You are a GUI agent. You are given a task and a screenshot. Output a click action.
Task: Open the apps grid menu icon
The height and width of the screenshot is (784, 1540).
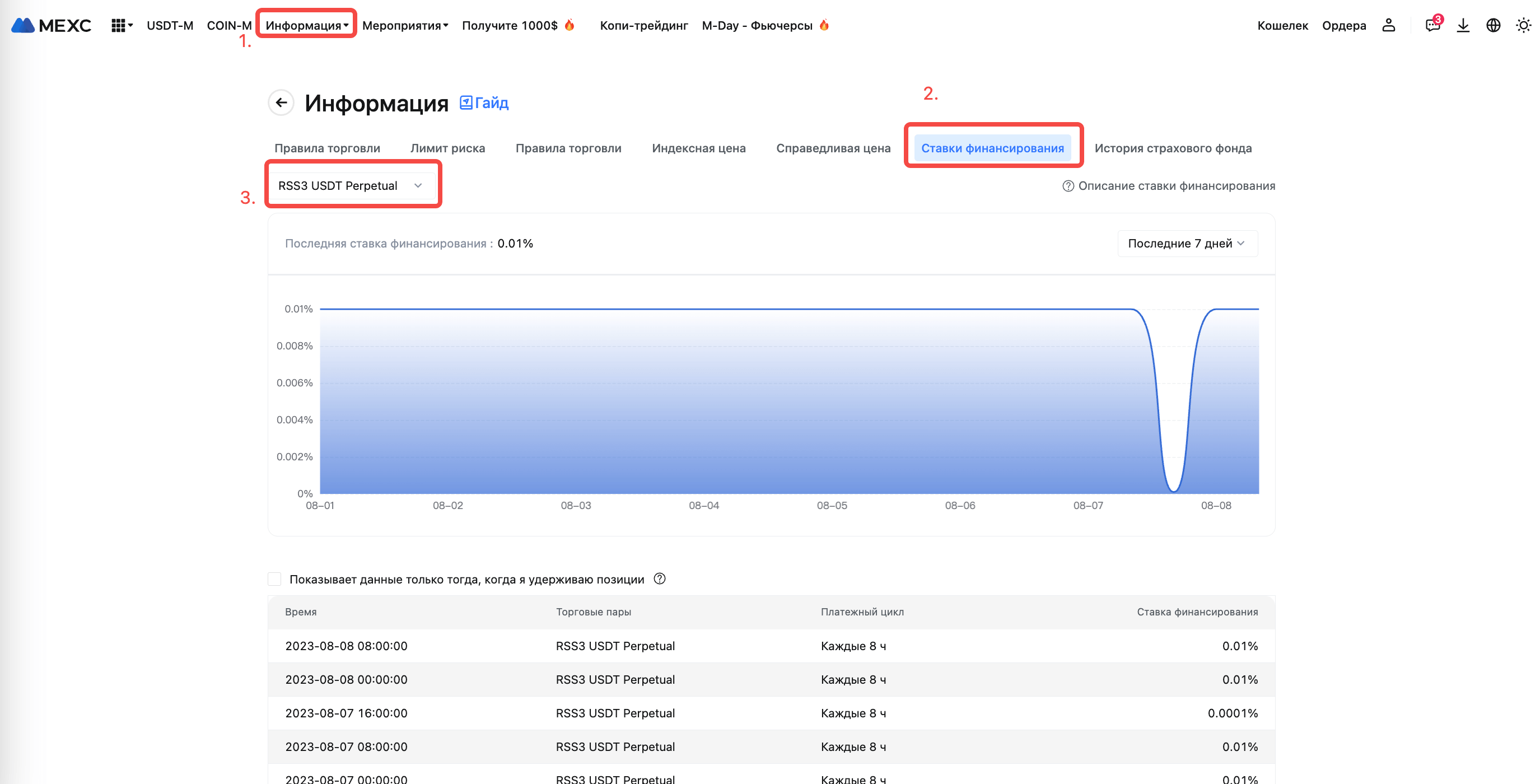[x=118, y=25]
